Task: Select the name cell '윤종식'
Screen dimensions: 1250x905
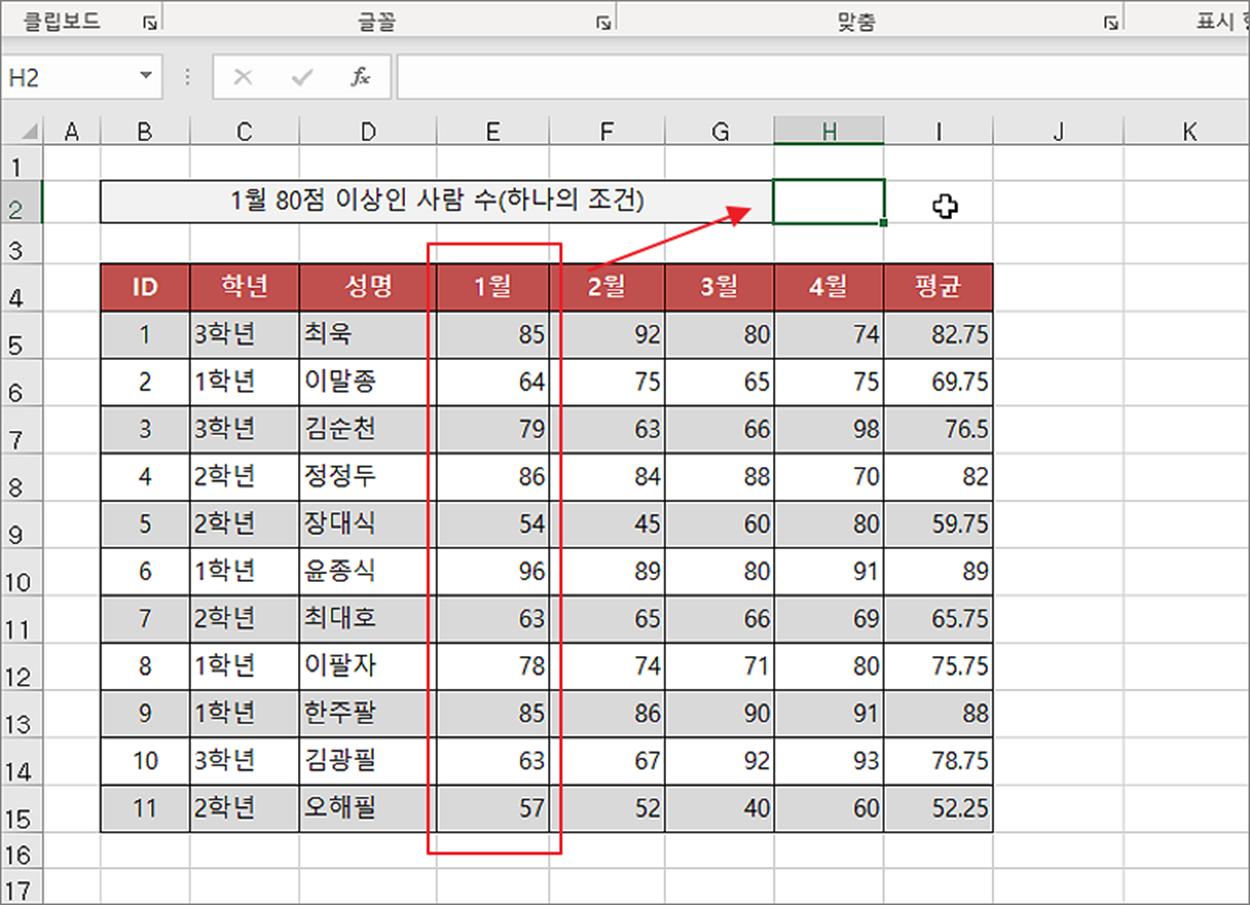Action: [x=368, y=572]
